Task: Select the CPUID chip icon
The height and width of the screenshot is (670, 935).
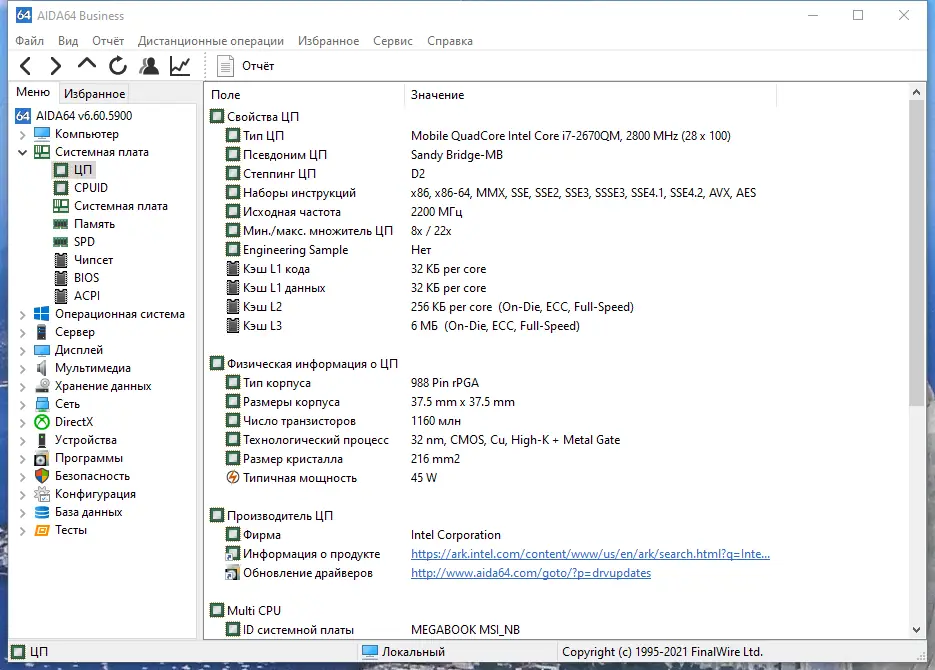Action: click(x=61, y=188)
